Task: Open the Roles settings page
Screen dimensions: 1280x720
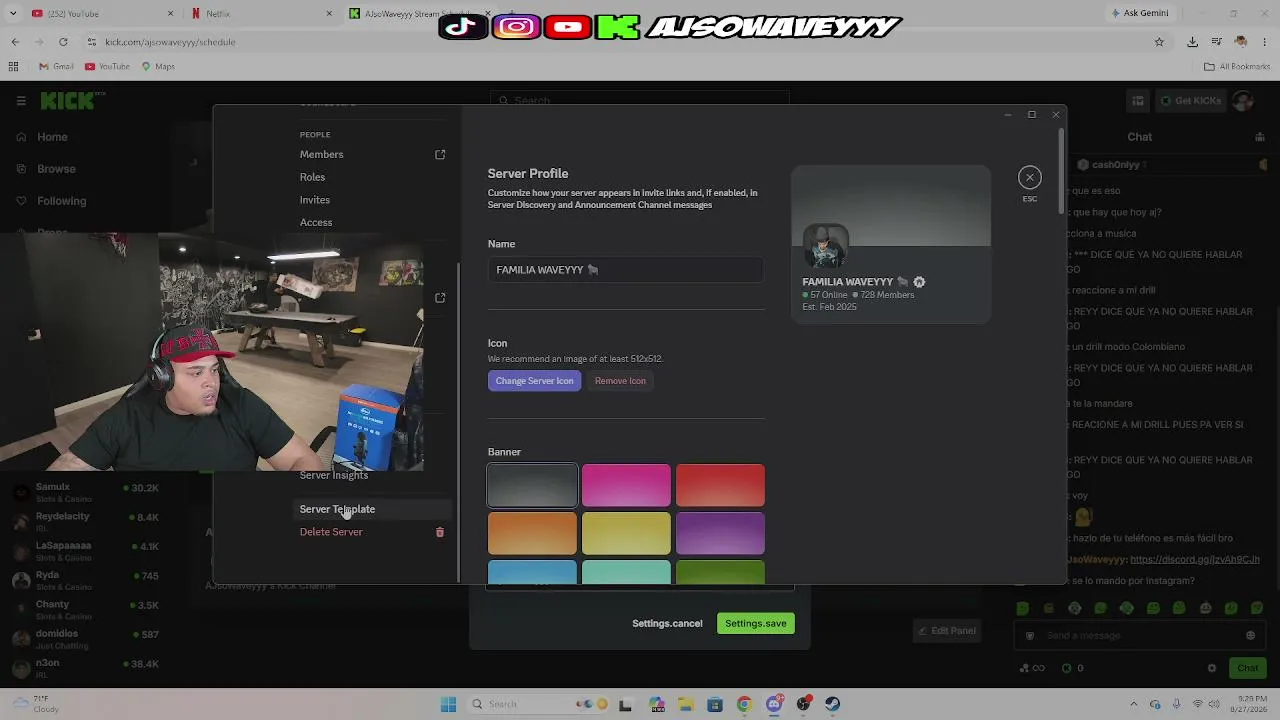Action: 312,177
